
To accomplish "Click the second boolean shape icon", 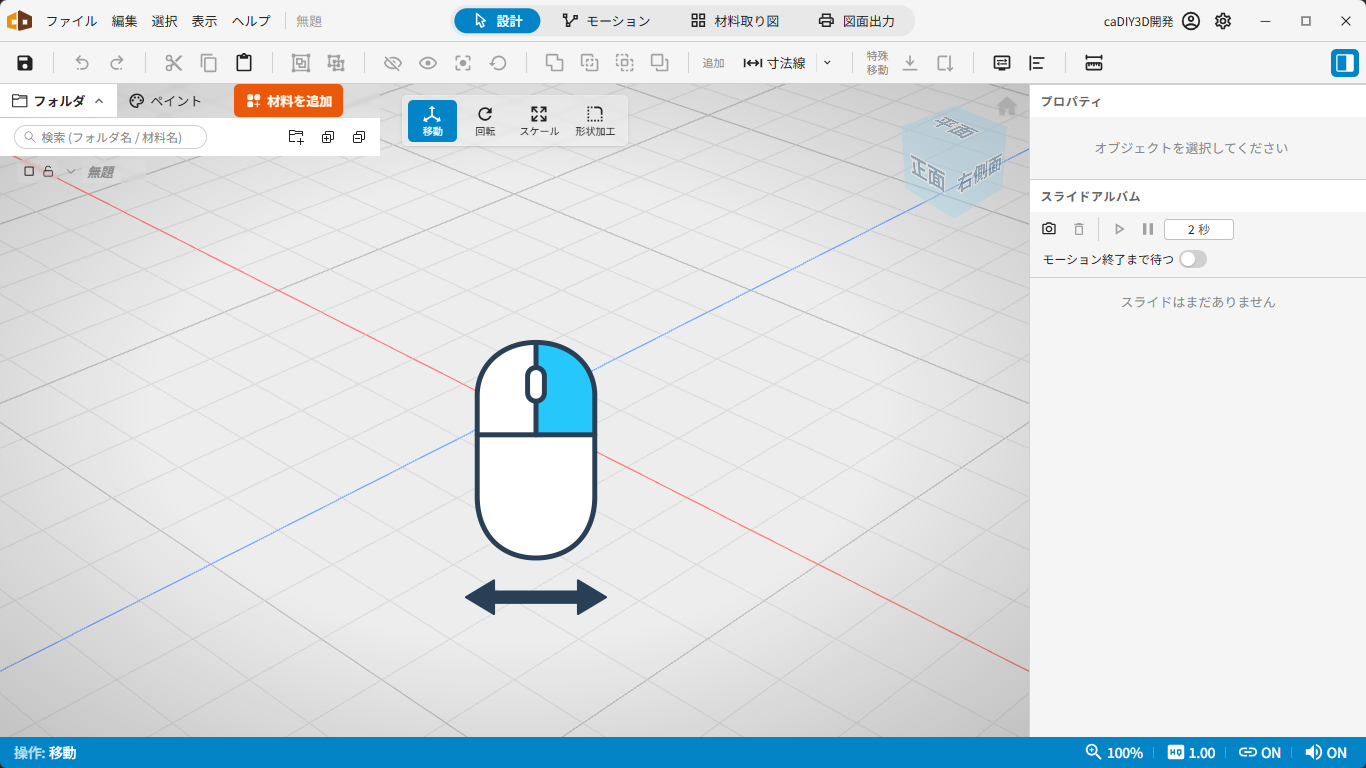I will tap(590, 63).
